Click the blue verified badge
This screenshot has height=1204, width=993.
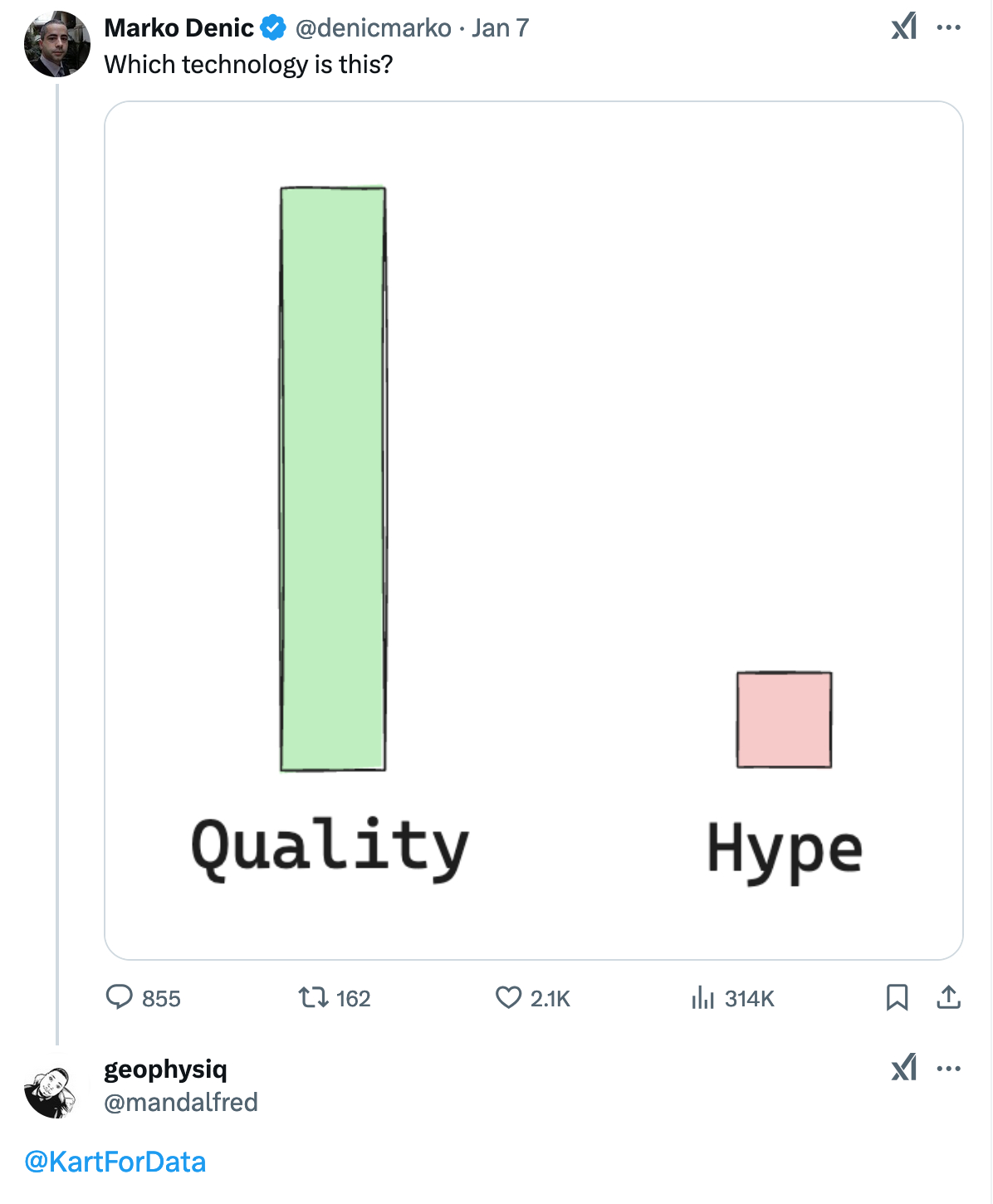click(273, 27)
